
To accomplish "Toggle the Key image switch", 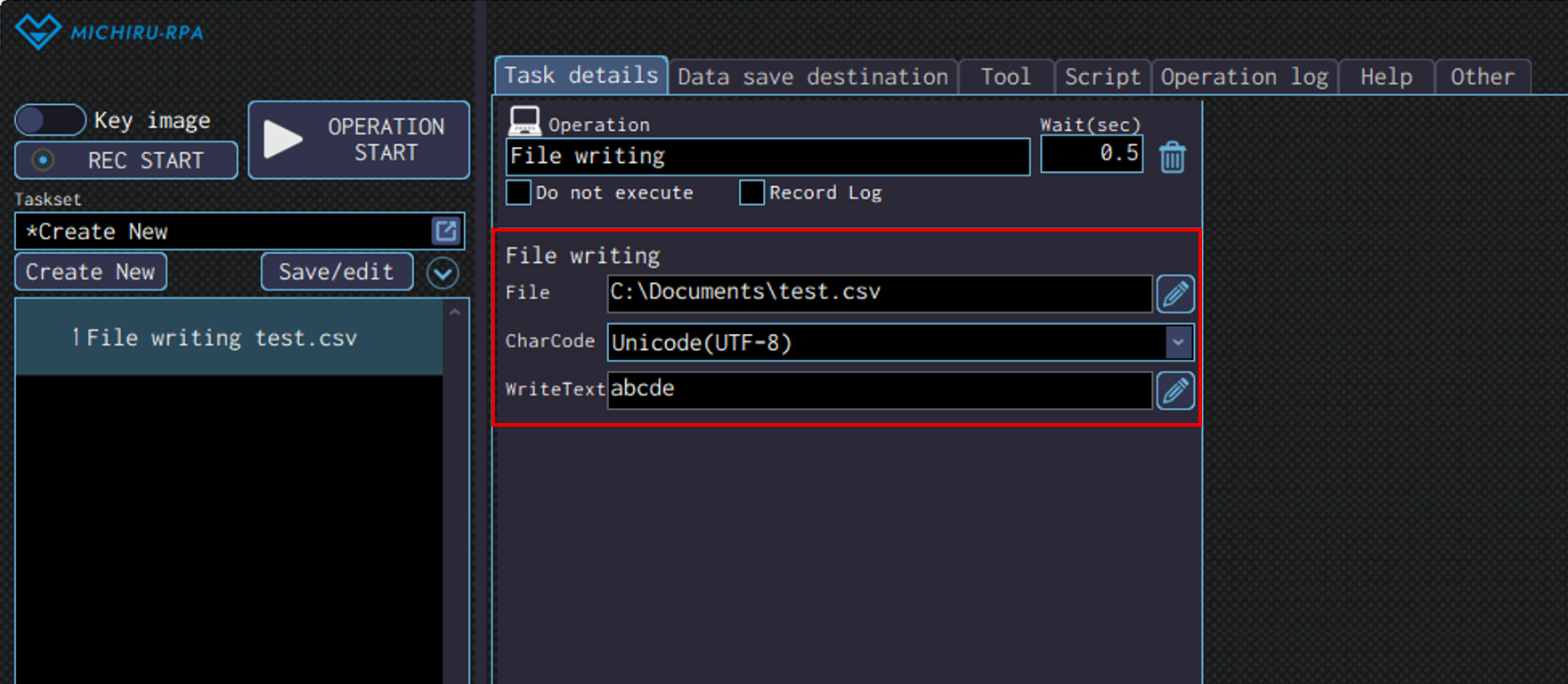I will pos(50,120).
